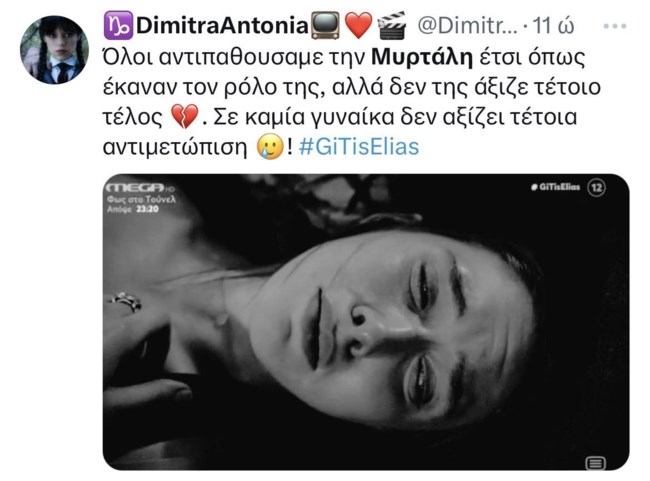
Task: Click the red heart emoji in name
Action: (x=359, y=26)
